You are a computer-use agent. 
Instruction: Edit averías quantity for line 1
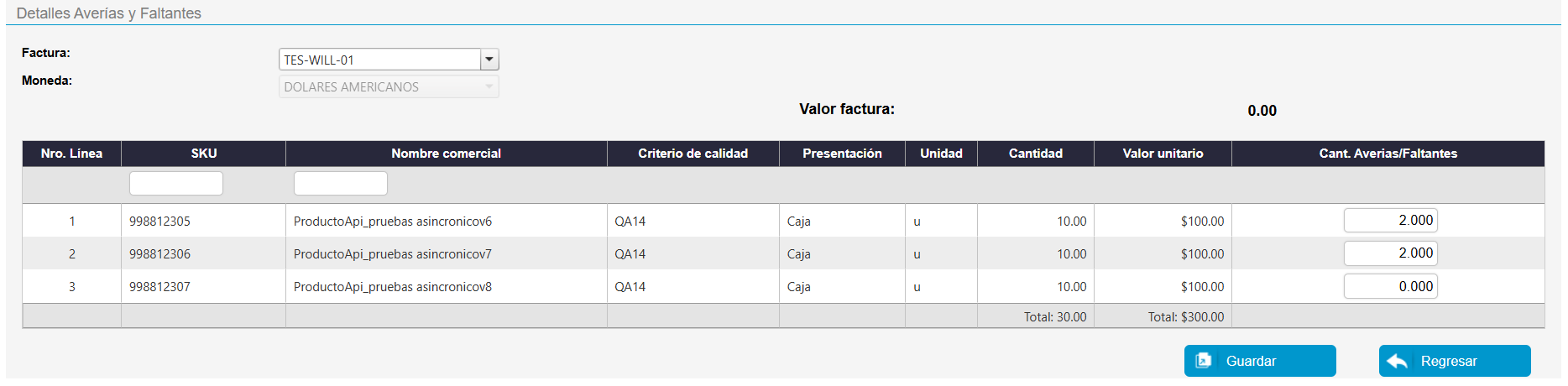pyautogui.click(x=1390, y=221)
